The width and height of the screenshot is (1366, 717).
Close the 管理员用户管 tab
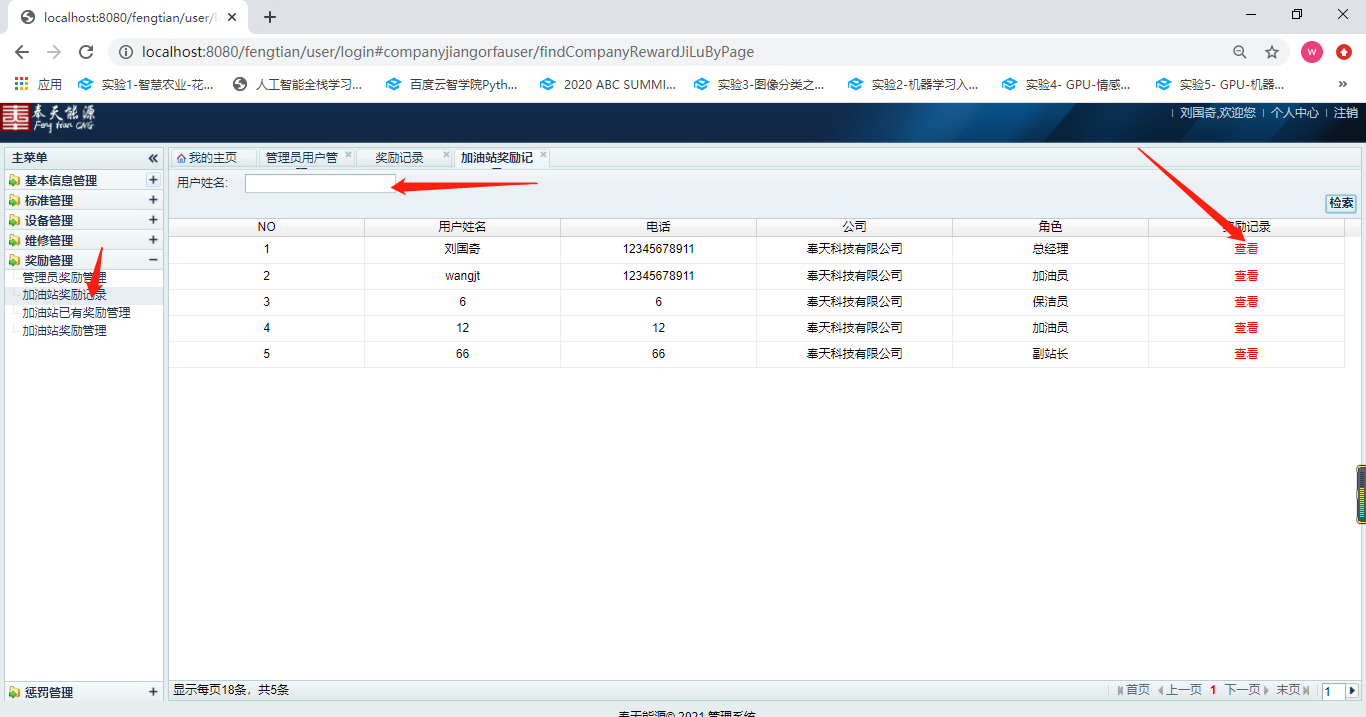(x=348, y=155)
